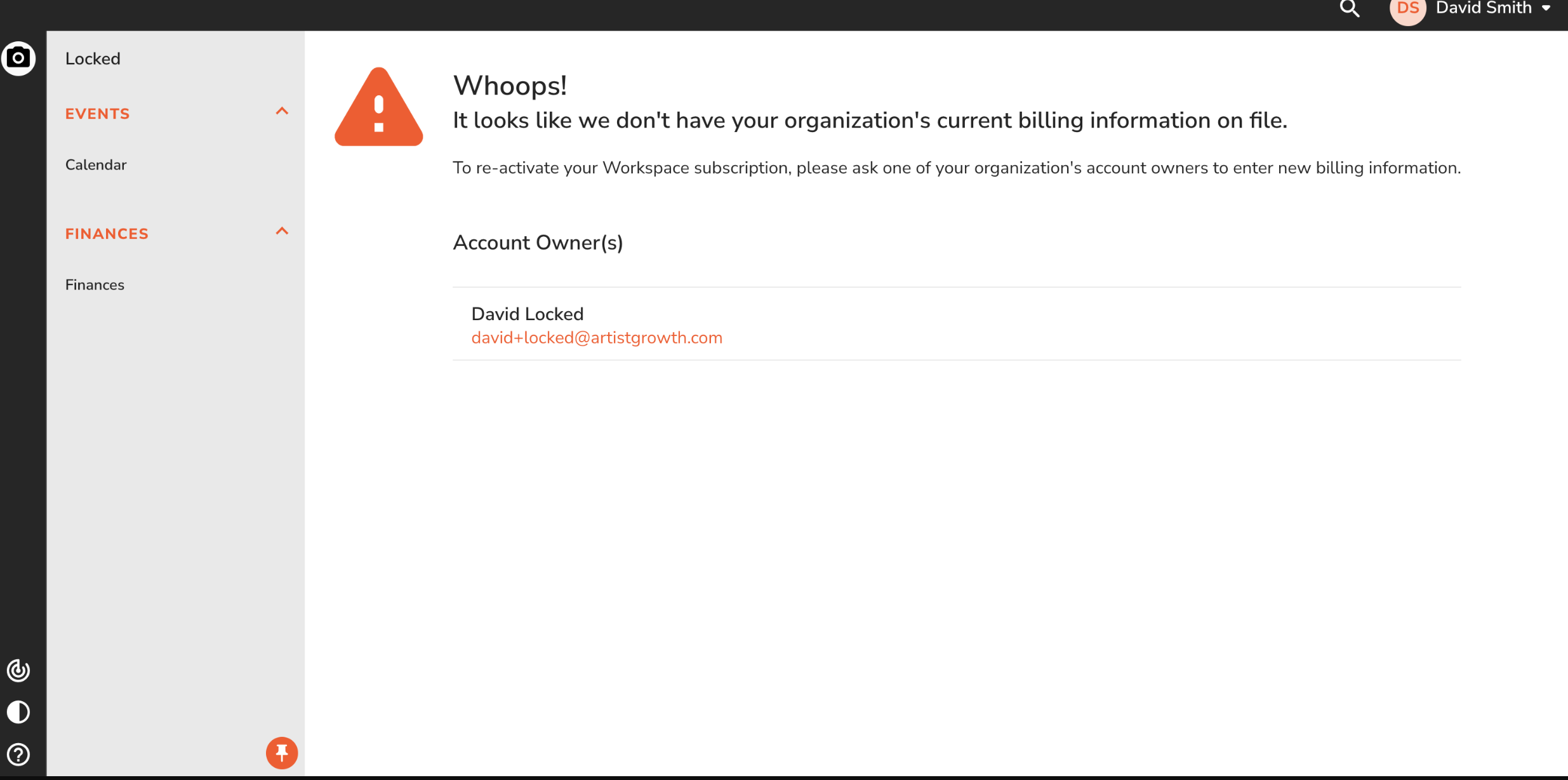The width and height of the screenshot is (1568, 780).
Task: Click the Account Owner(s) heading
Action: (x=538, y=243)
